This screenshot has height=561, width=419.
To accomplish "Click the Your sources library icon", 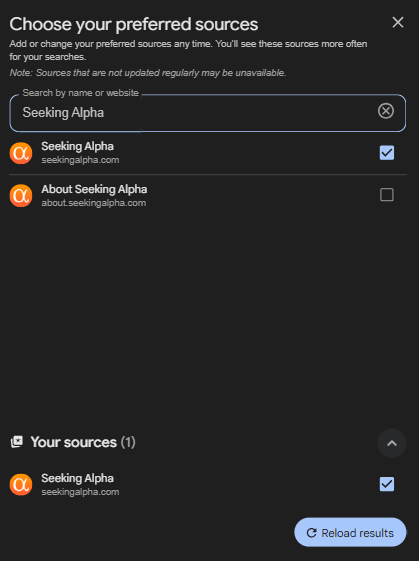I will point(17,442).
